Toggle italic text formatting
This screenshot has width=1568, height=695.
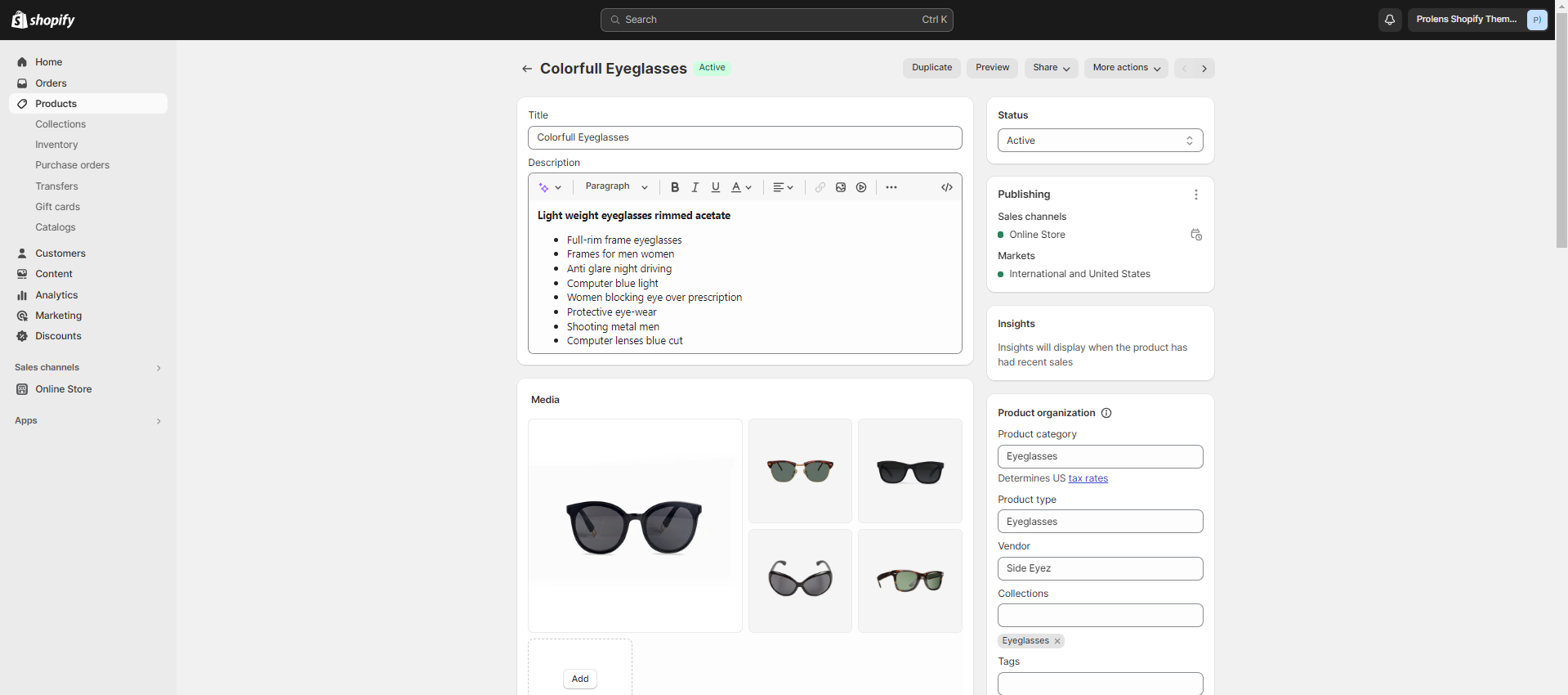[x=695, y=187]
